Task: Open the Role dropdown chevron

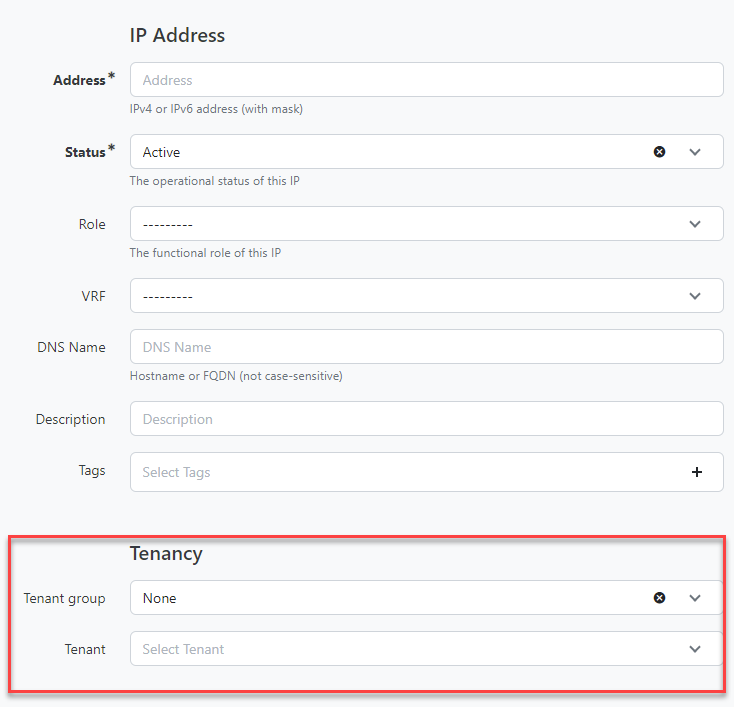Action: coord(695,224)
